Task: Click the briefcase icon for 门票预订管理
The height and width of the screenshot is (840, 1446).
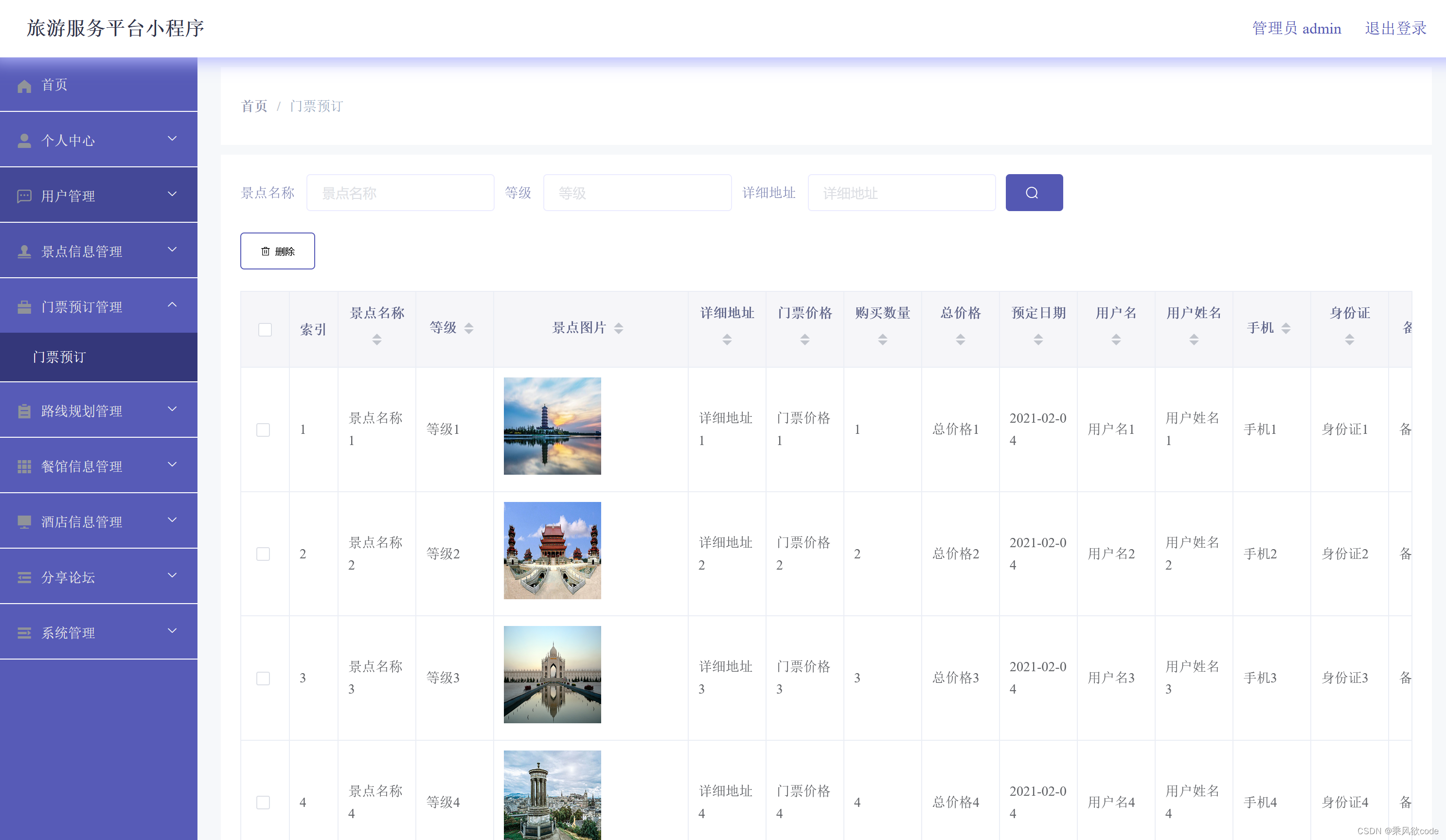Action: [24, 307]
